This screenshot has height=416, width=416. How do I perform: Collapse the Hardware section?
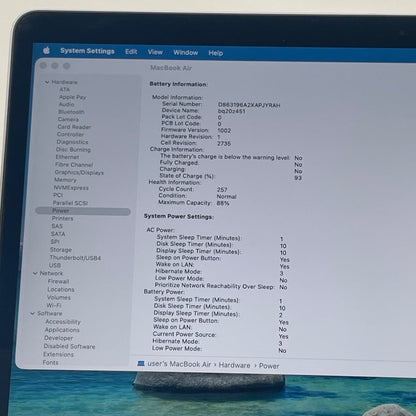coord(47,82)
